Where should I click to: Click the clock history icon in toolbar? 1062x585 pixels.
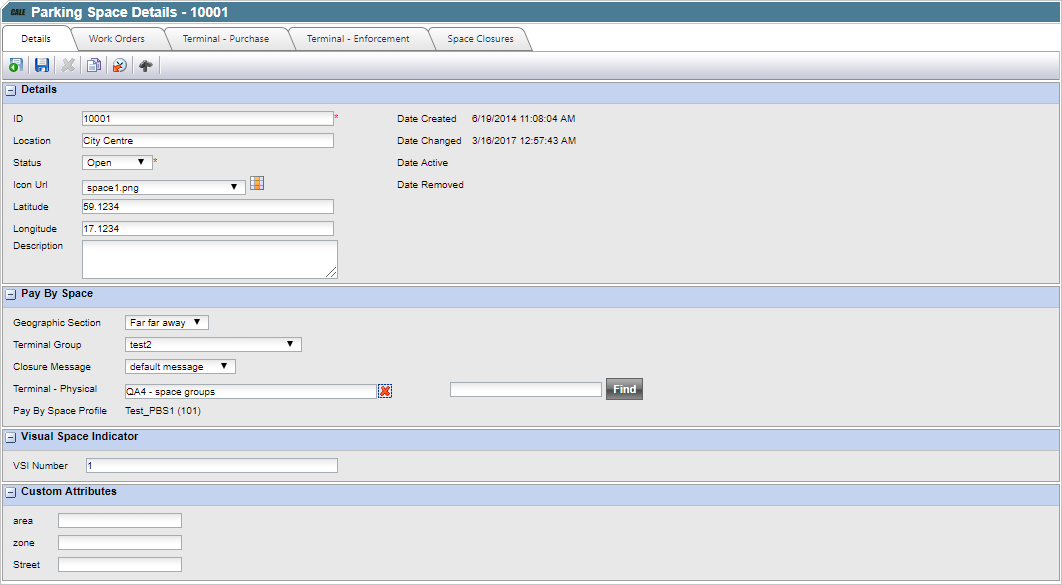[120, 66]
